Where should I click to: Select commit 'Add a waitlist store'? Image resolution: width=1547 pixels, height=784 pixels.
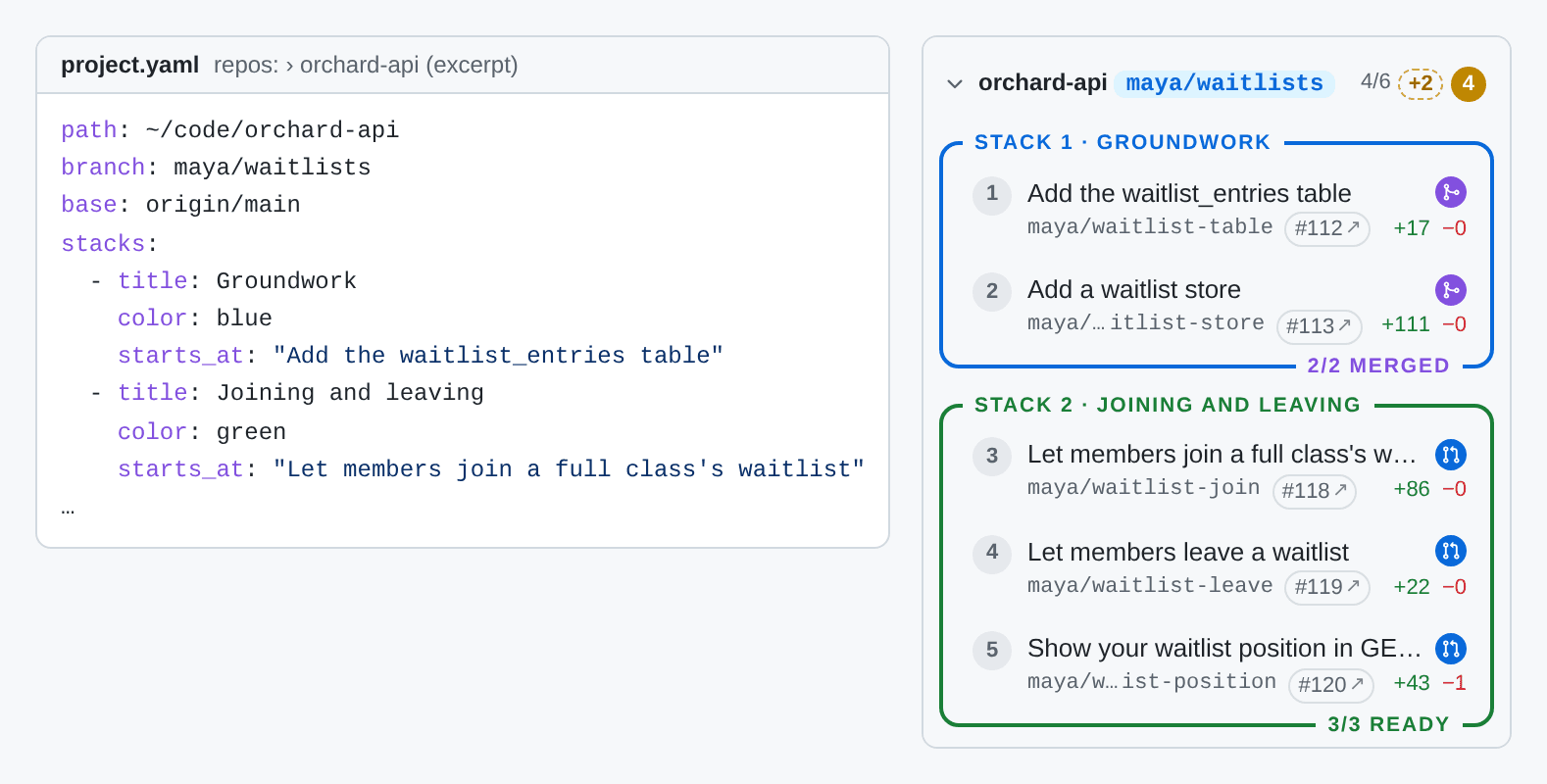1134,289
